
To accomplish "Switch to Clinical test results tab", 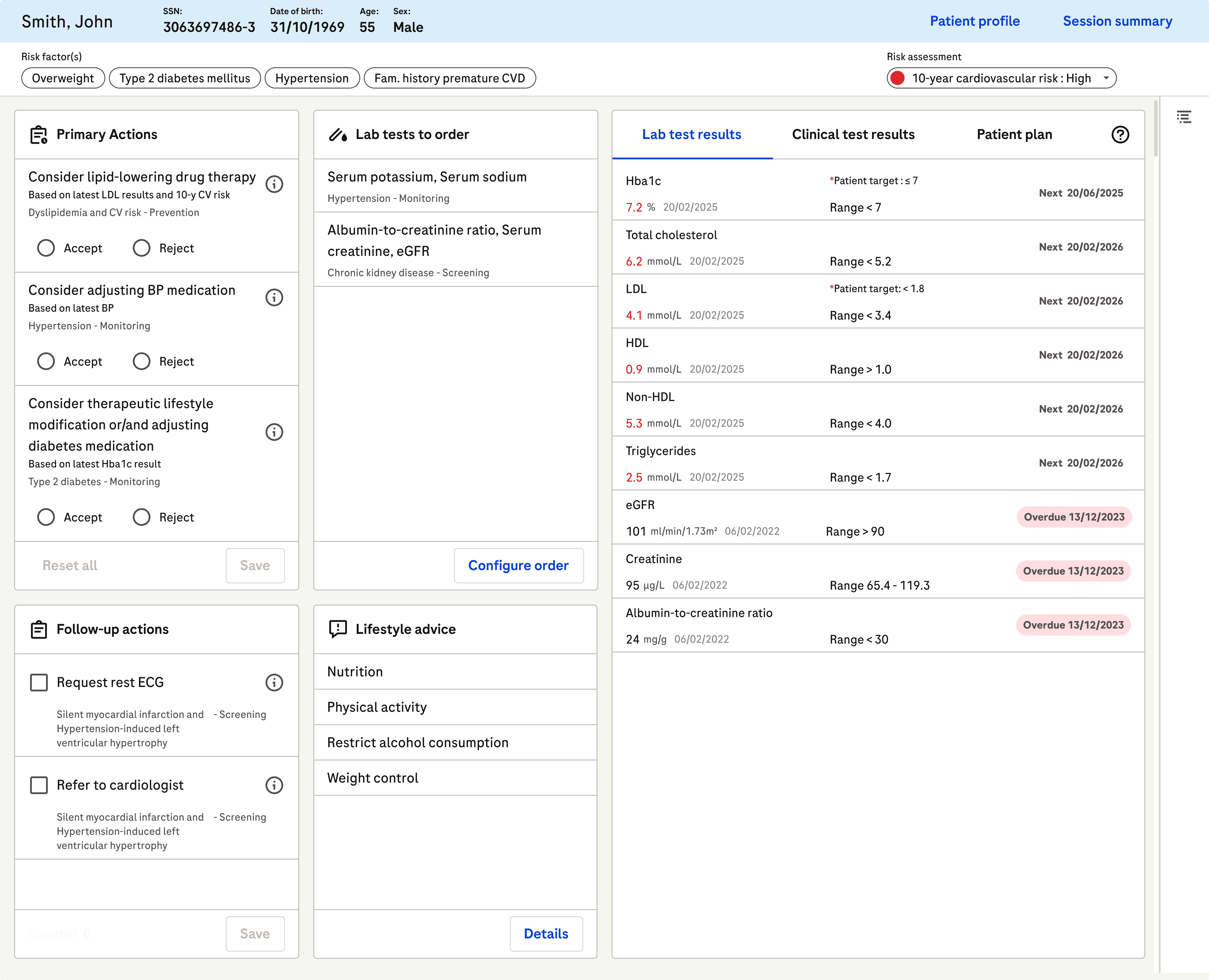I will [x=853, y=134].
